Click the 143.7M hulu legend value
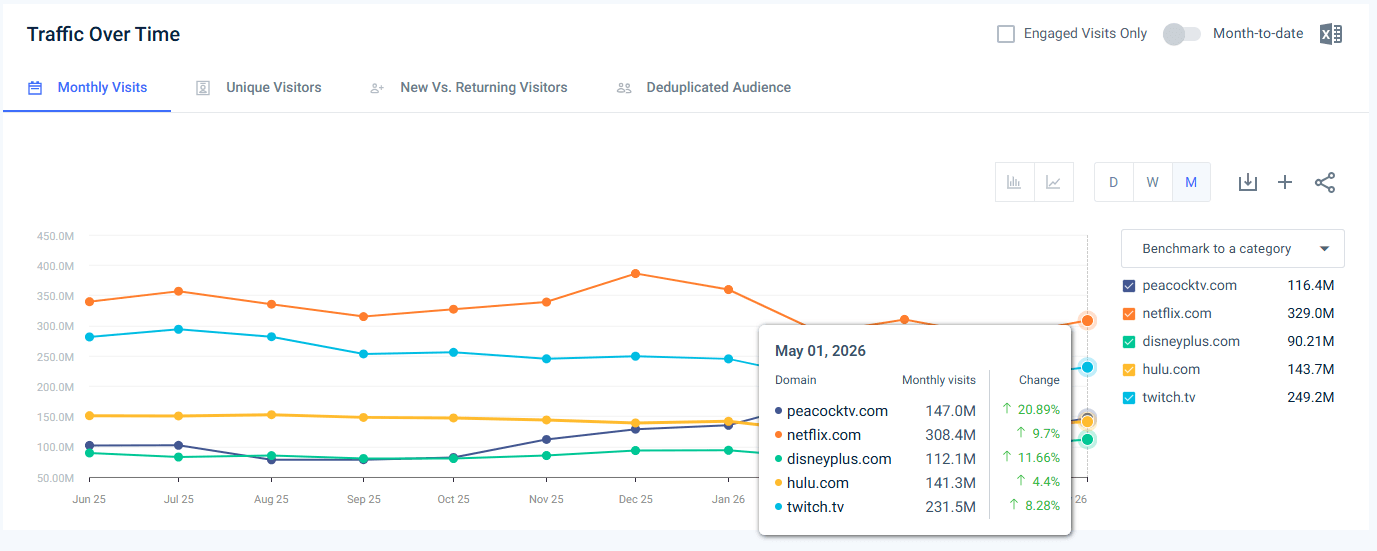The height and width of the screenshot is (551, 1377). (x=1311, y=370)
